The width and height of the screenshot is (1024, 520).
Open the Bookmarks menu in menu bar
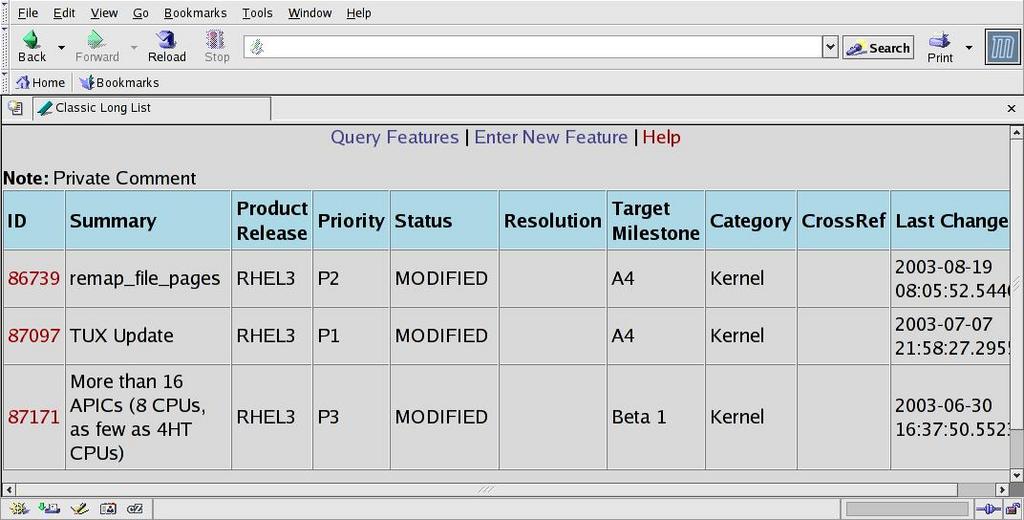195,13
